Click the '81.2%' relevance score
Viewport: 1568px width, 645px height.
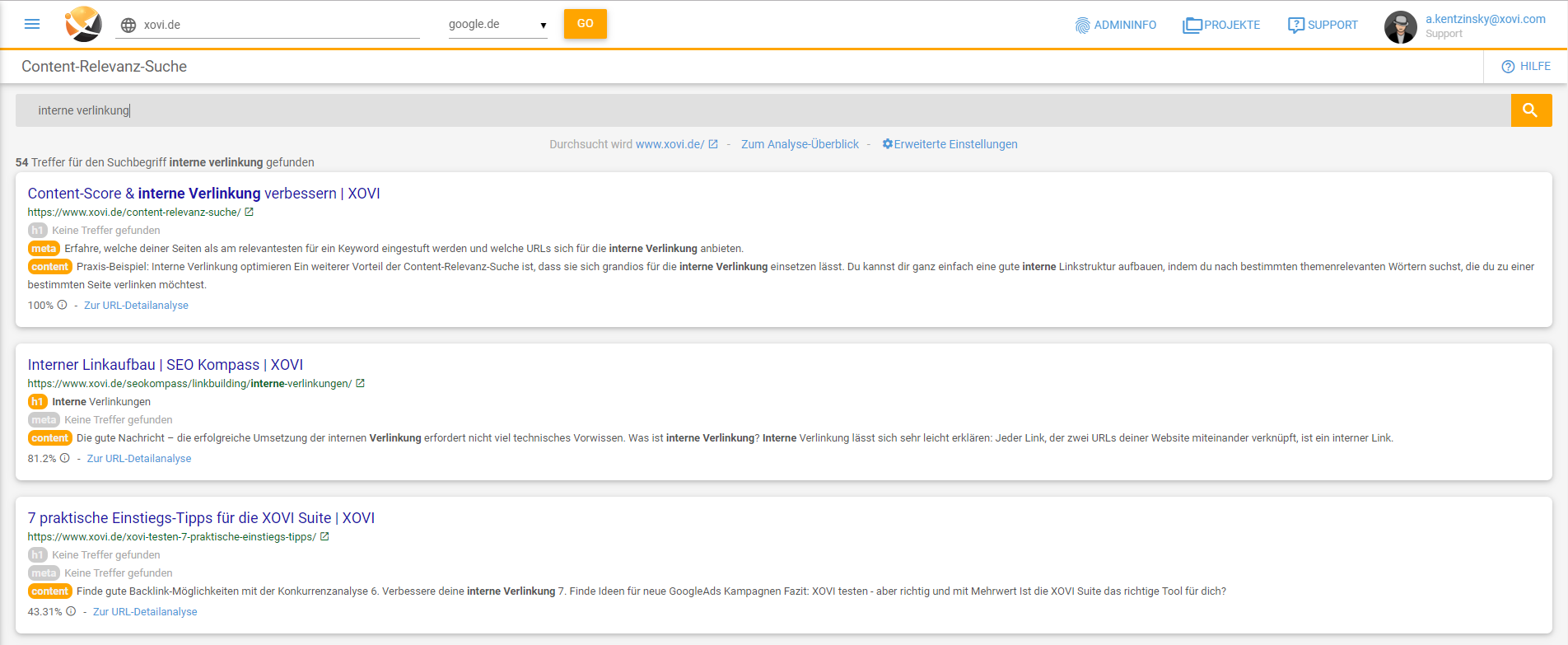[x=42, y=459]
